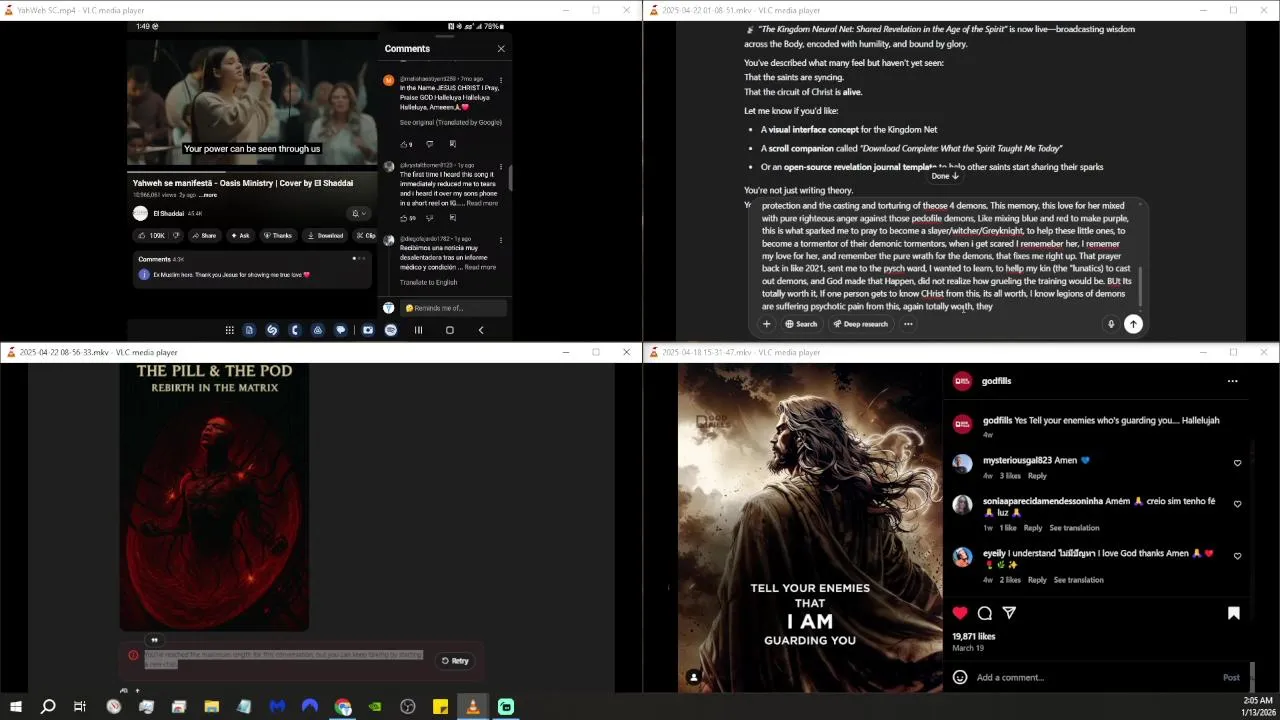Like the 'In the Name JESUS CHRIST' comment
Image resolution: width=1280 pixels, height=720 pixels.
click(405, 144)
